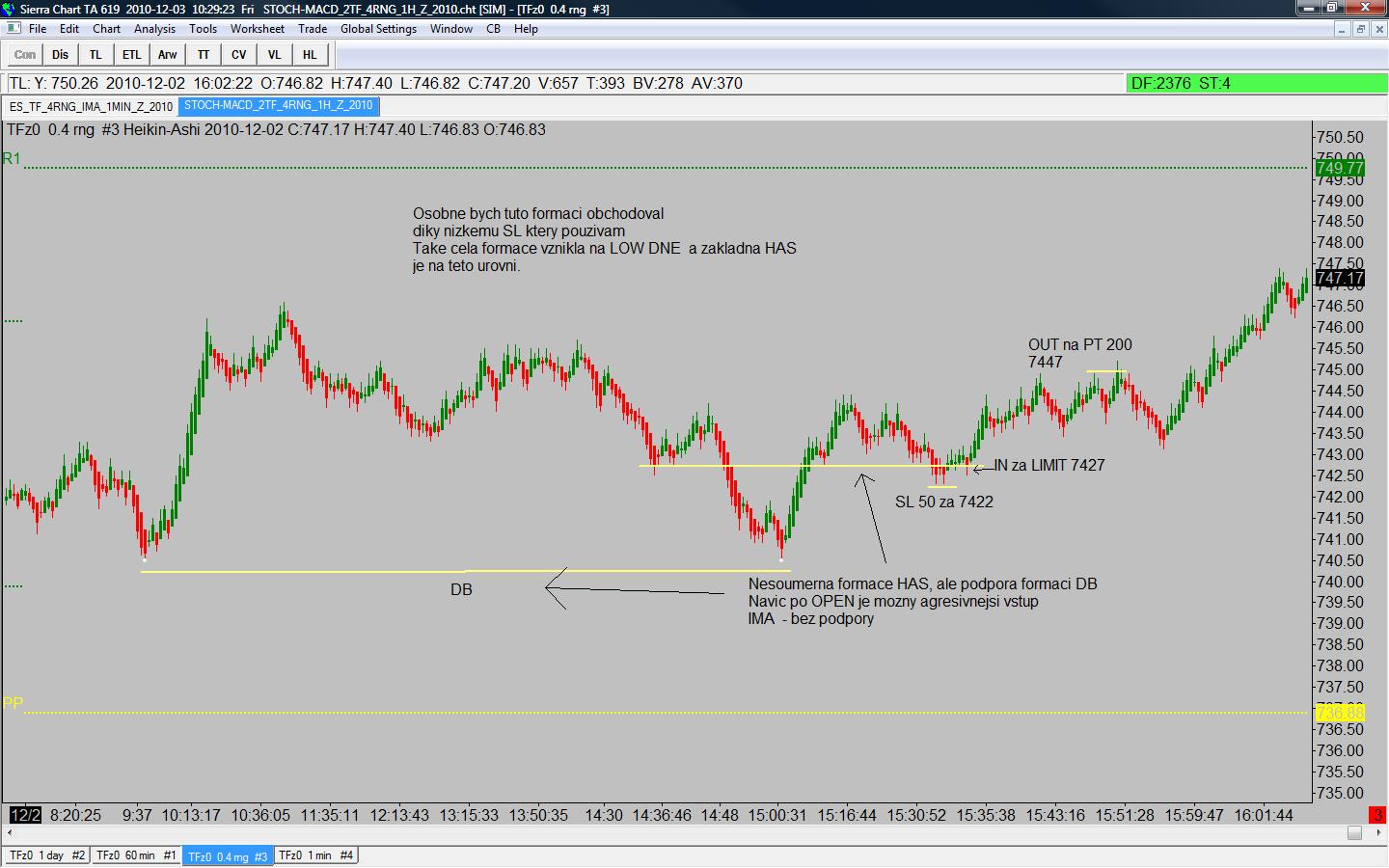The height and width of the screenshot is (868, 1389).
Task: Open the File menu
Action: point(38,29)
